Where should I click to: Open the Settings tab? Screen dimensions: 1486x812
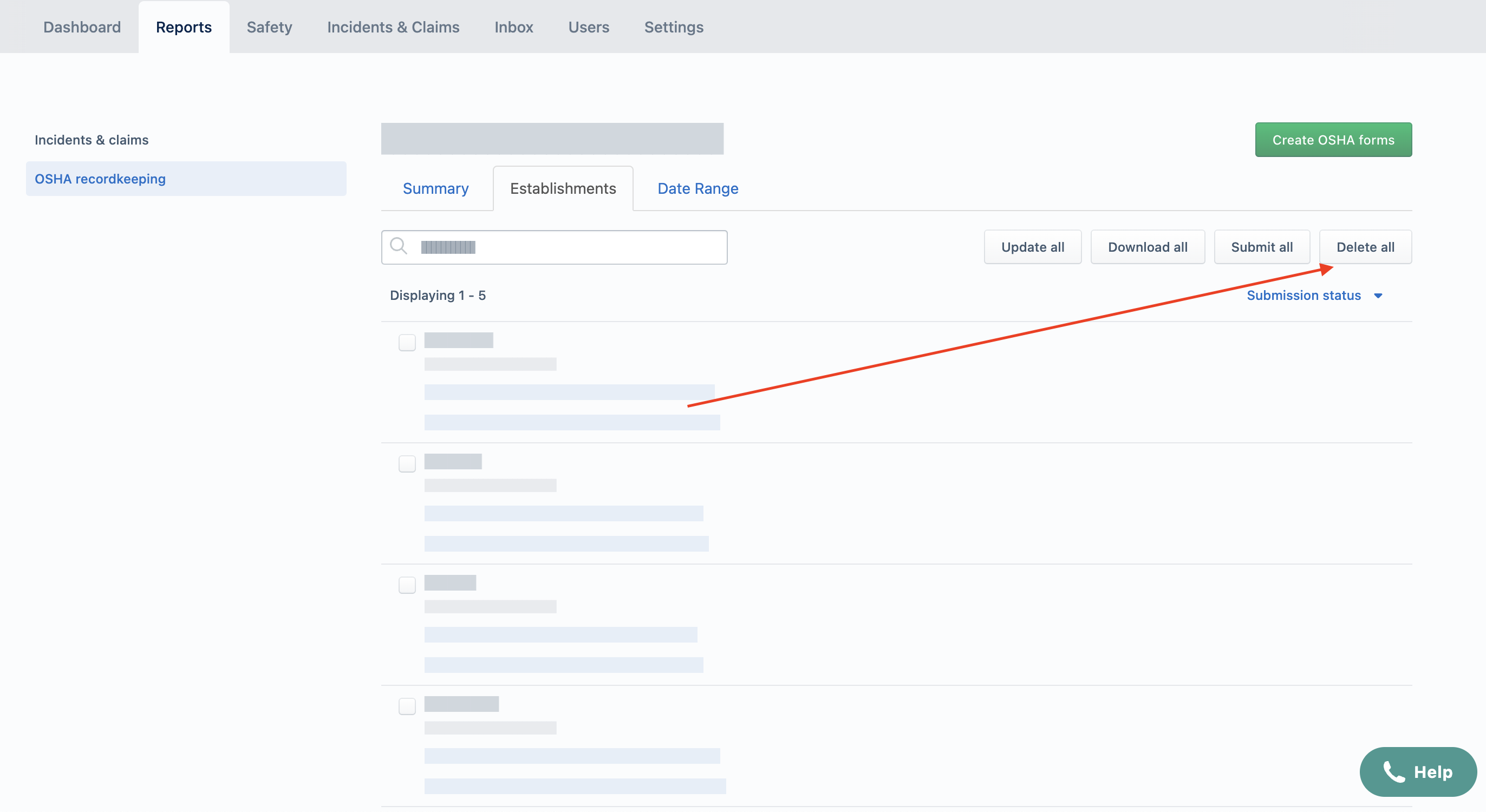673,27
